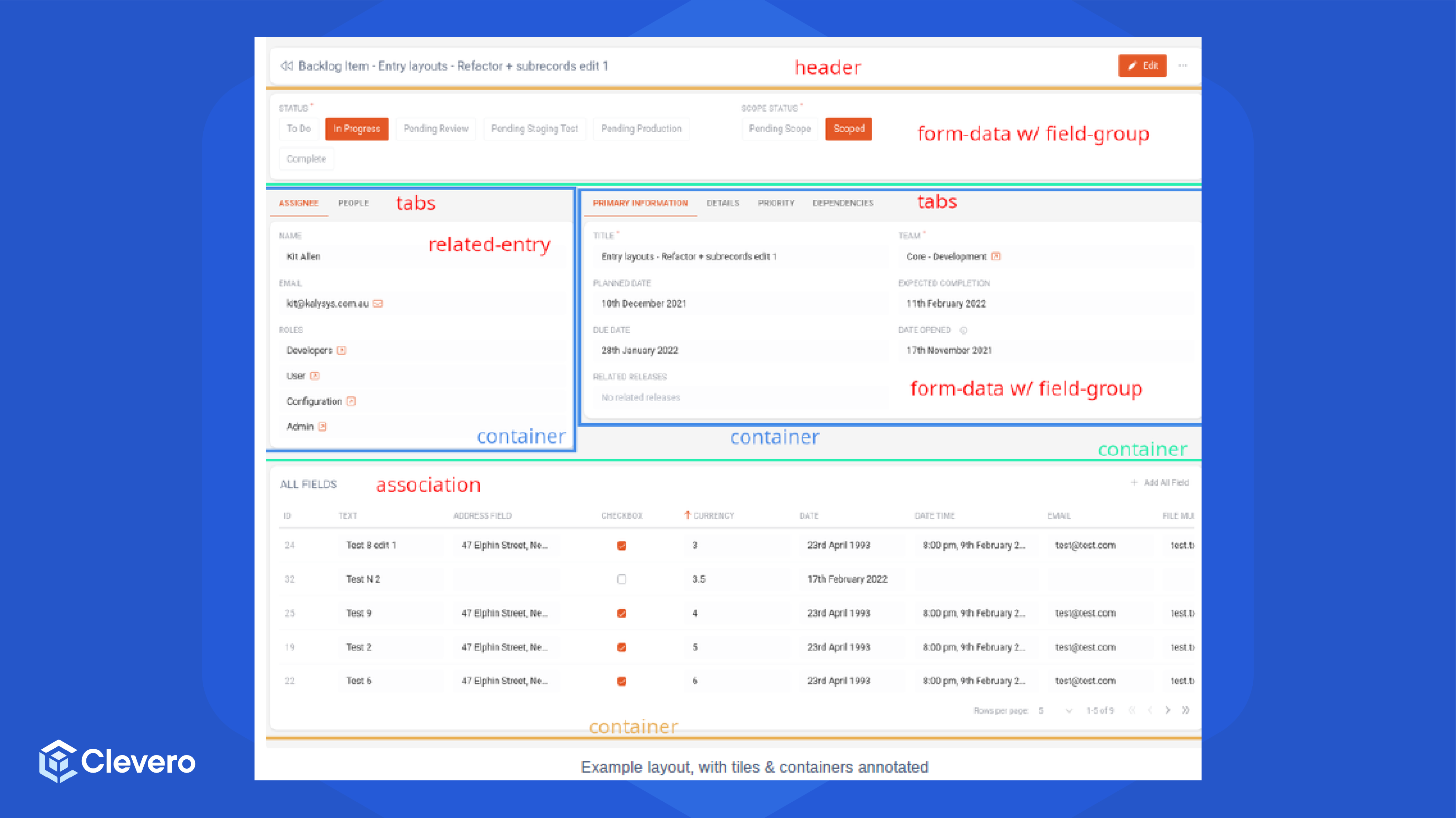Go to the first page of results
Viewport: 1456px width, 818px height.
tap(1131, 711)
